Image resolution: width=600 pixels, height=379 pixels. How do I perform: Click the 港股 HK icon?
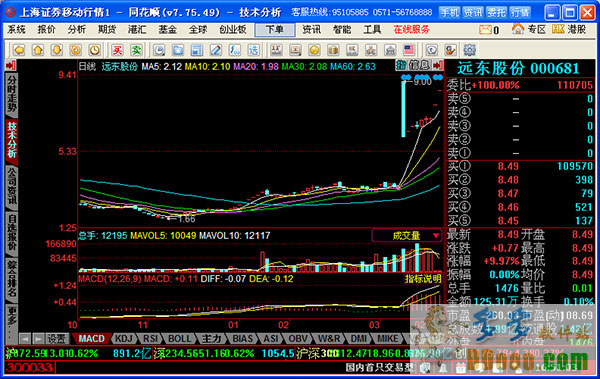click(569, 29)
